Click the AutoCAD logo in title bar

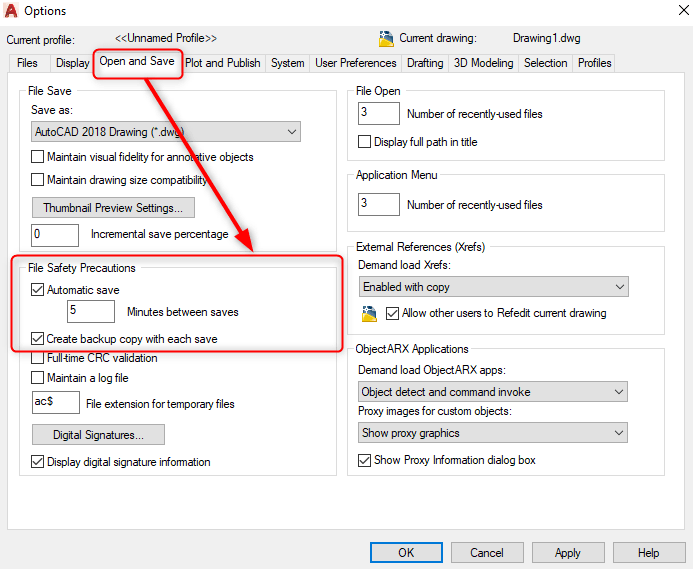11,10
